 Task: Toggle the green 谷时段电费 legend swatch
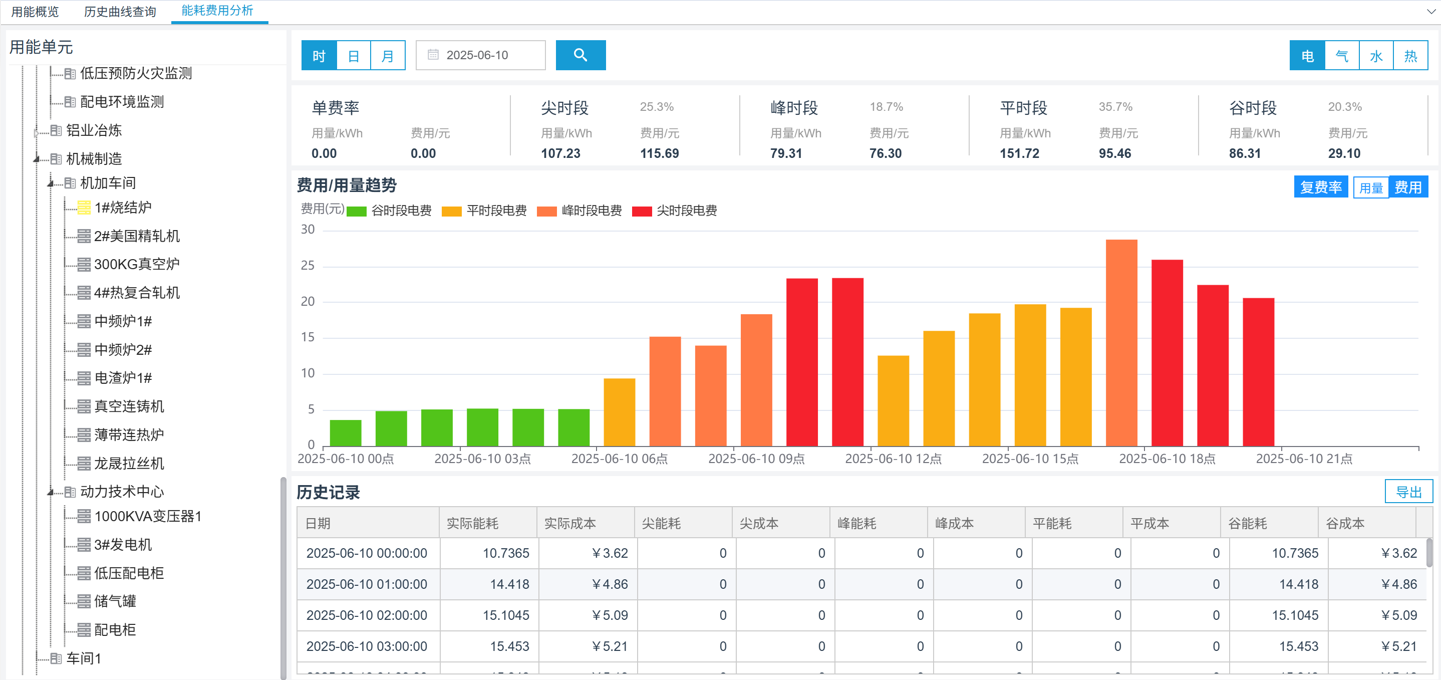point(356,211)
